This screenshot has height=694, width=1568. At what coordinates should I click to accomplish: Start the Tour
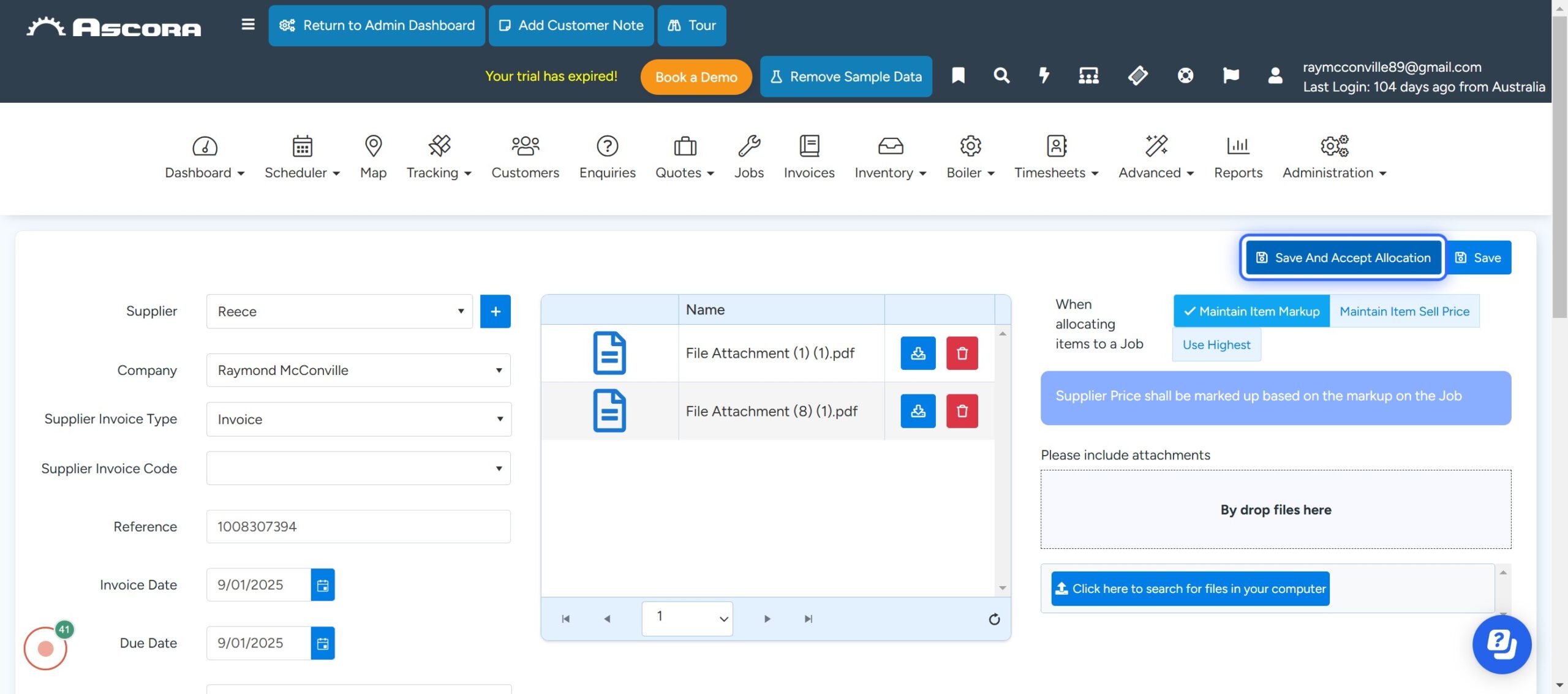click(692, 25)
